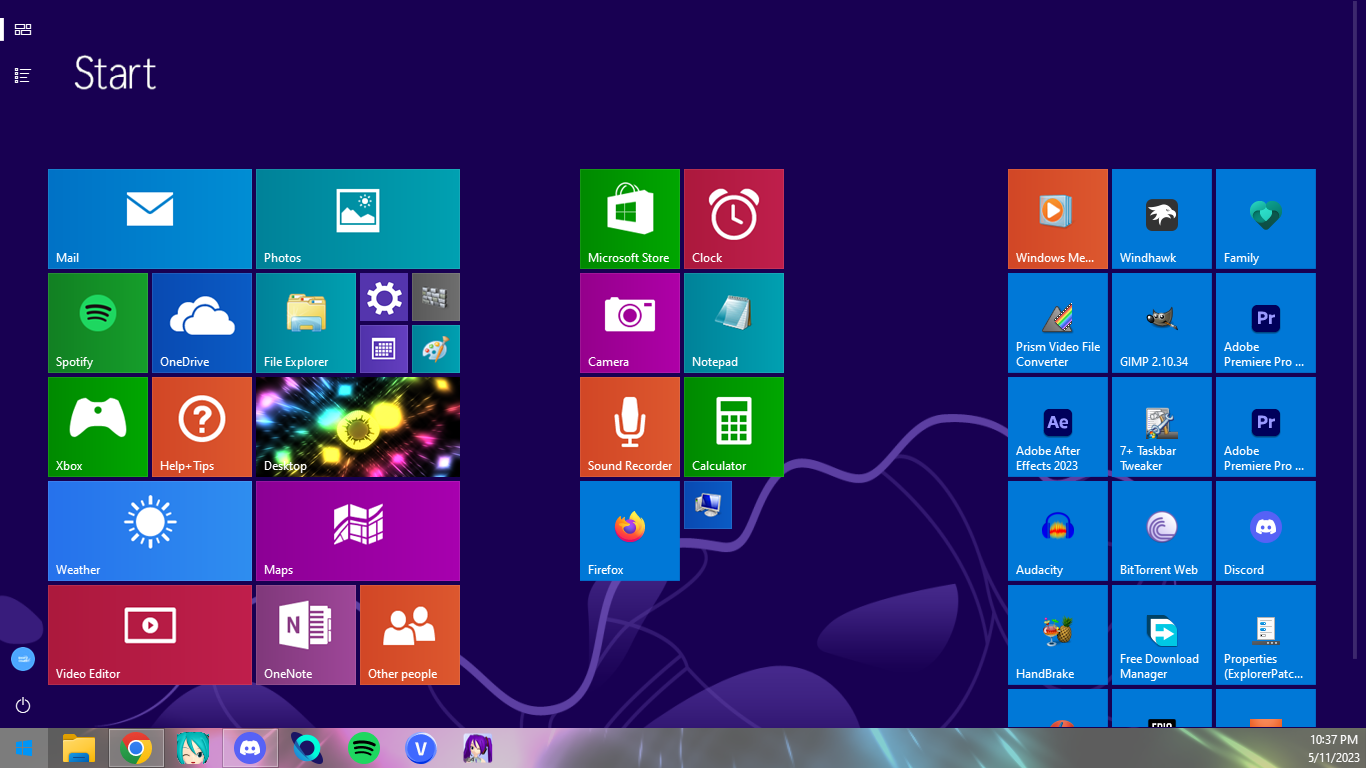The height and width of the screenshot is (768, 1366).
Task: Launch the Spotify tile
Action: point(98,323)
